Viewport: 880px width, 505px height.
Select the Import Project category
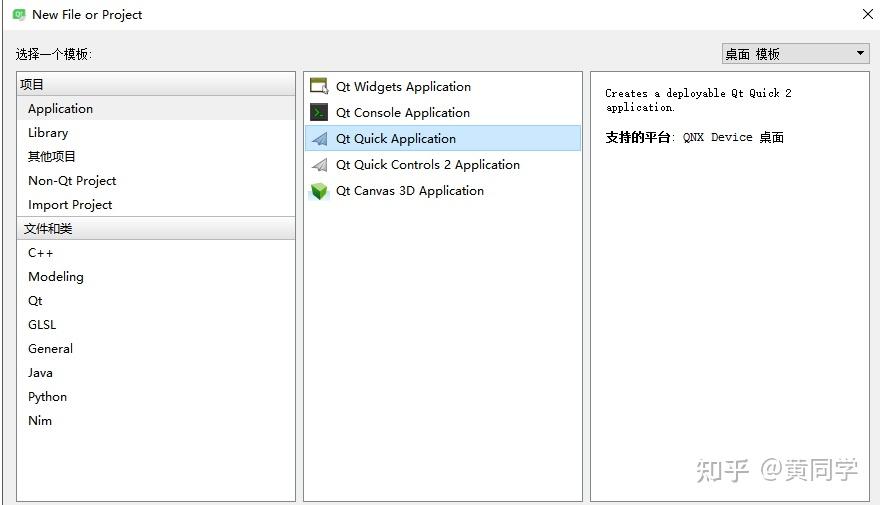[155, 205]
